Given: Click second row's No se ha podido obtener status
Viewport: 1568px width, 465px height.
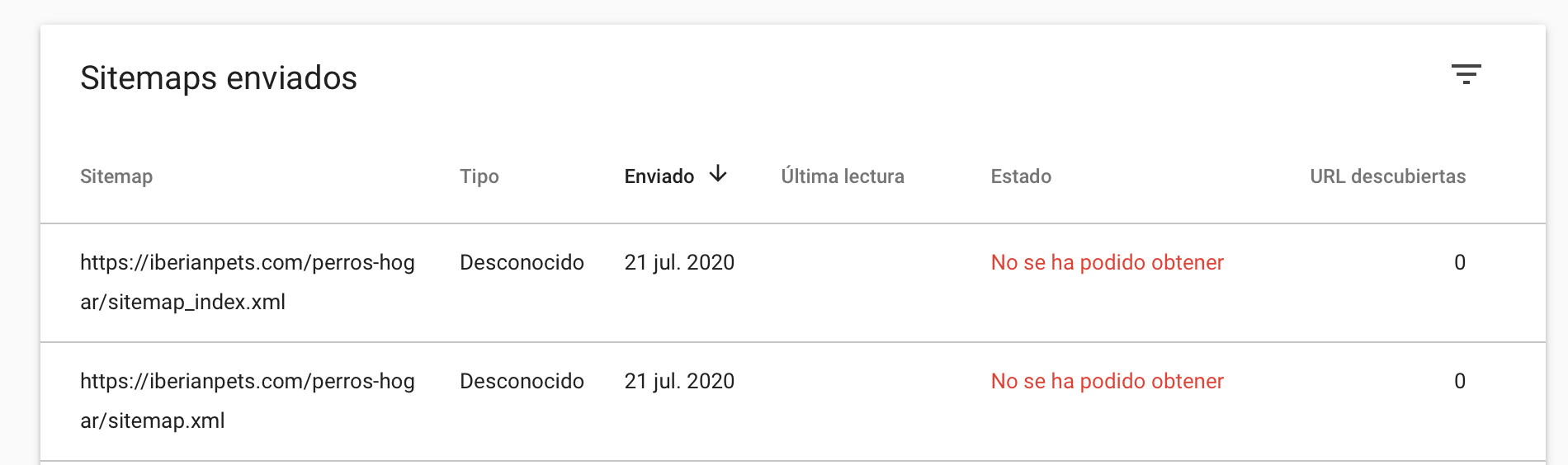Looking at the screenshot, I should (x=1107, y=381).
